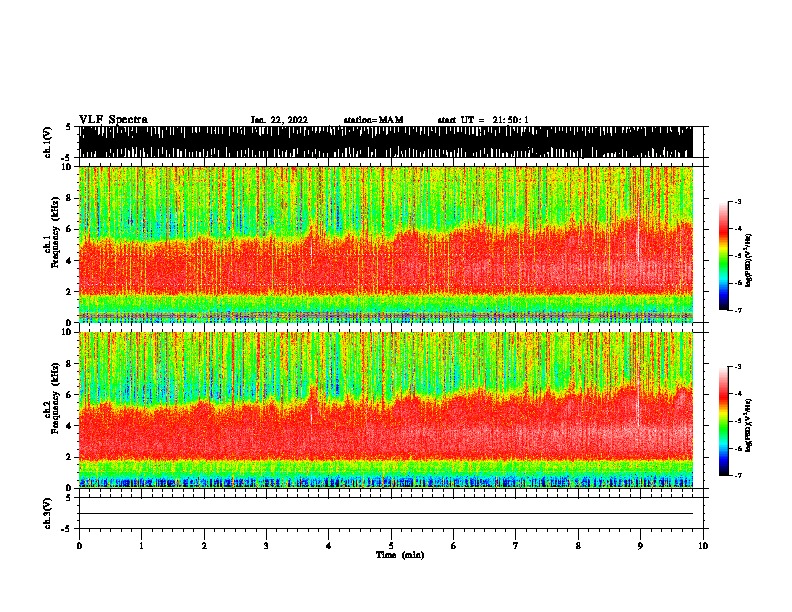Click the "10" tick on ch.2 frequency axis
Screen dimensions: 792x612
[x=68, y=332]
